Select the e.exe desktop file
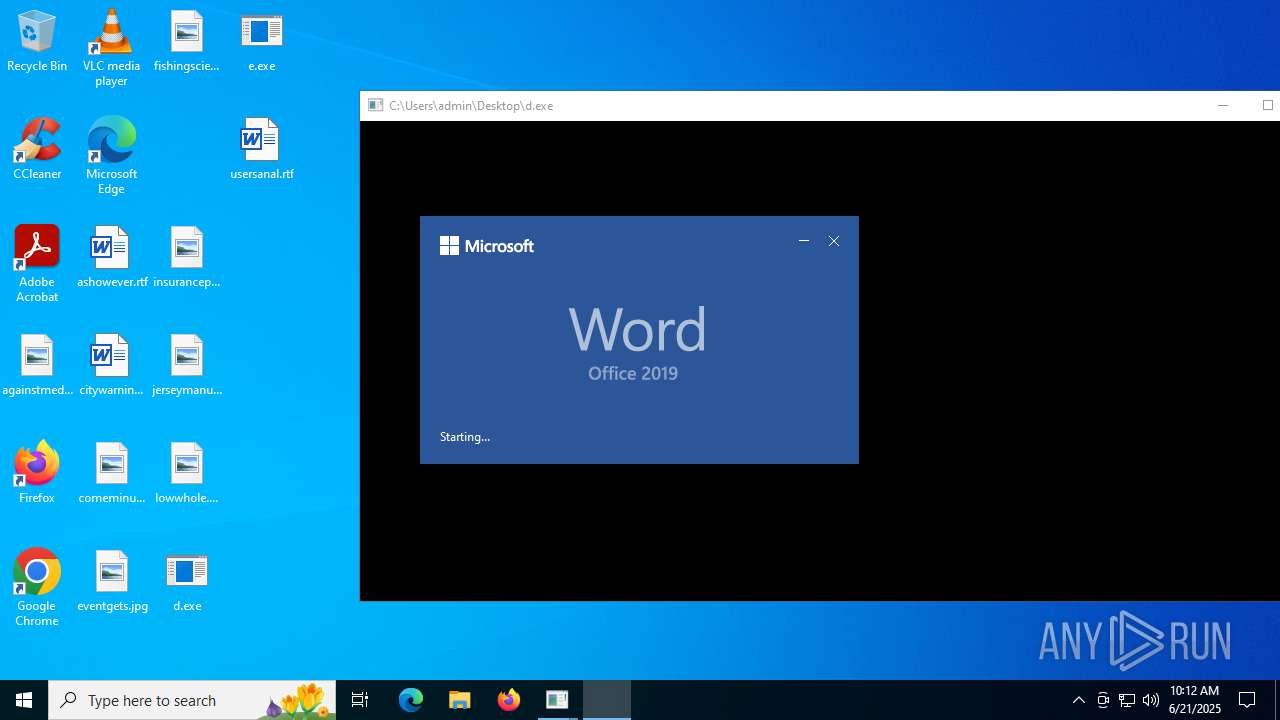 [x=262, y=42]
